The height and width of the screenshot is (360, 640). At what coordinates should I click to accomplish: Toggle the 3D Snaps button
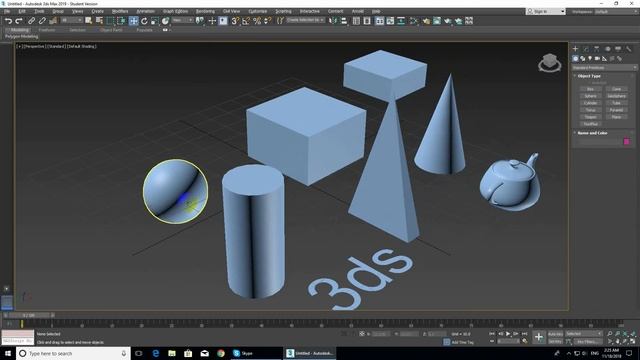[235, 21]
